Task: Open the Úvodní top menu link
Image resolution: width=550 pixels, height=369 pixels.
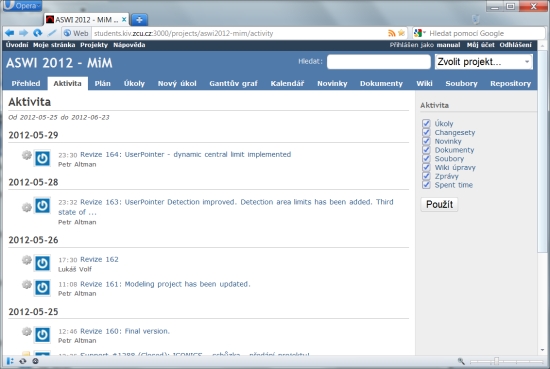Action: coord(17,45)
